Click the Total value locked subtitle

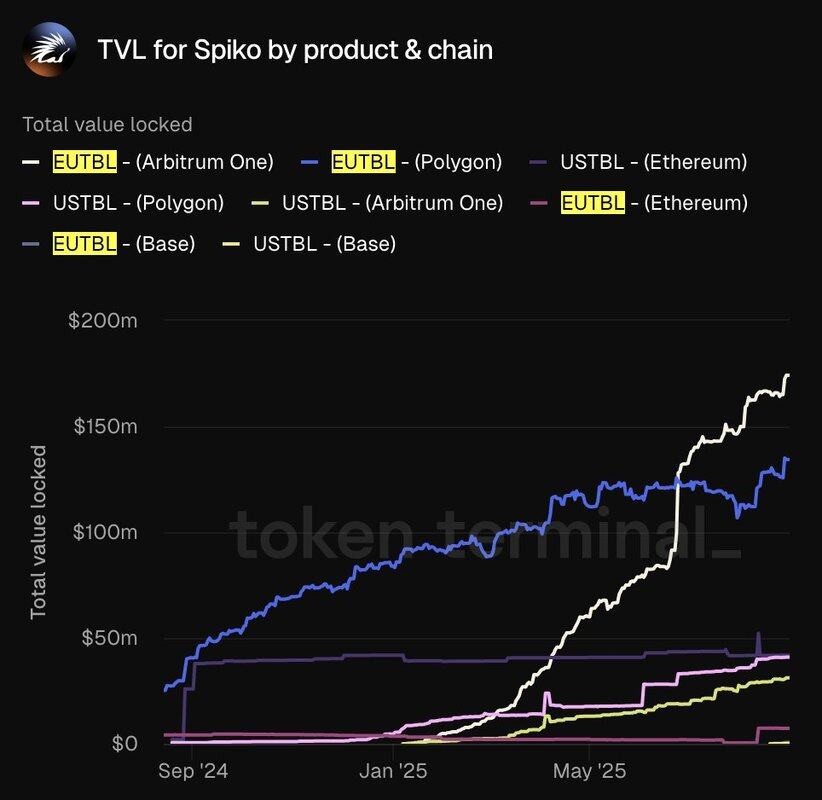[107, 125]
